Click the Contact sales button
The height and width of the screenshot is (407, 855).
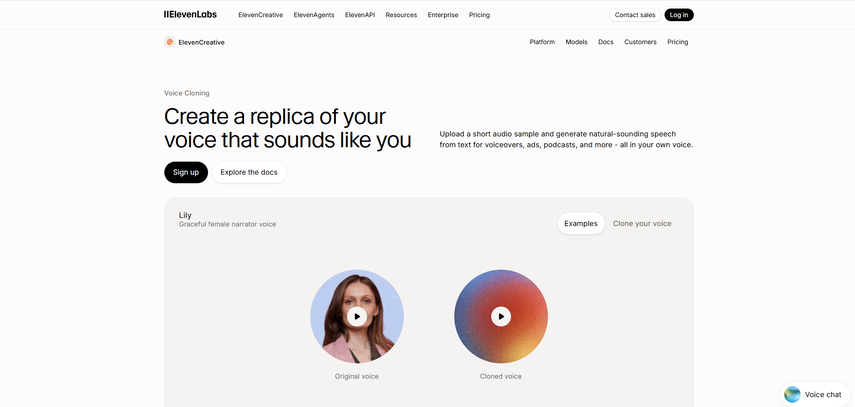(635, 15)
